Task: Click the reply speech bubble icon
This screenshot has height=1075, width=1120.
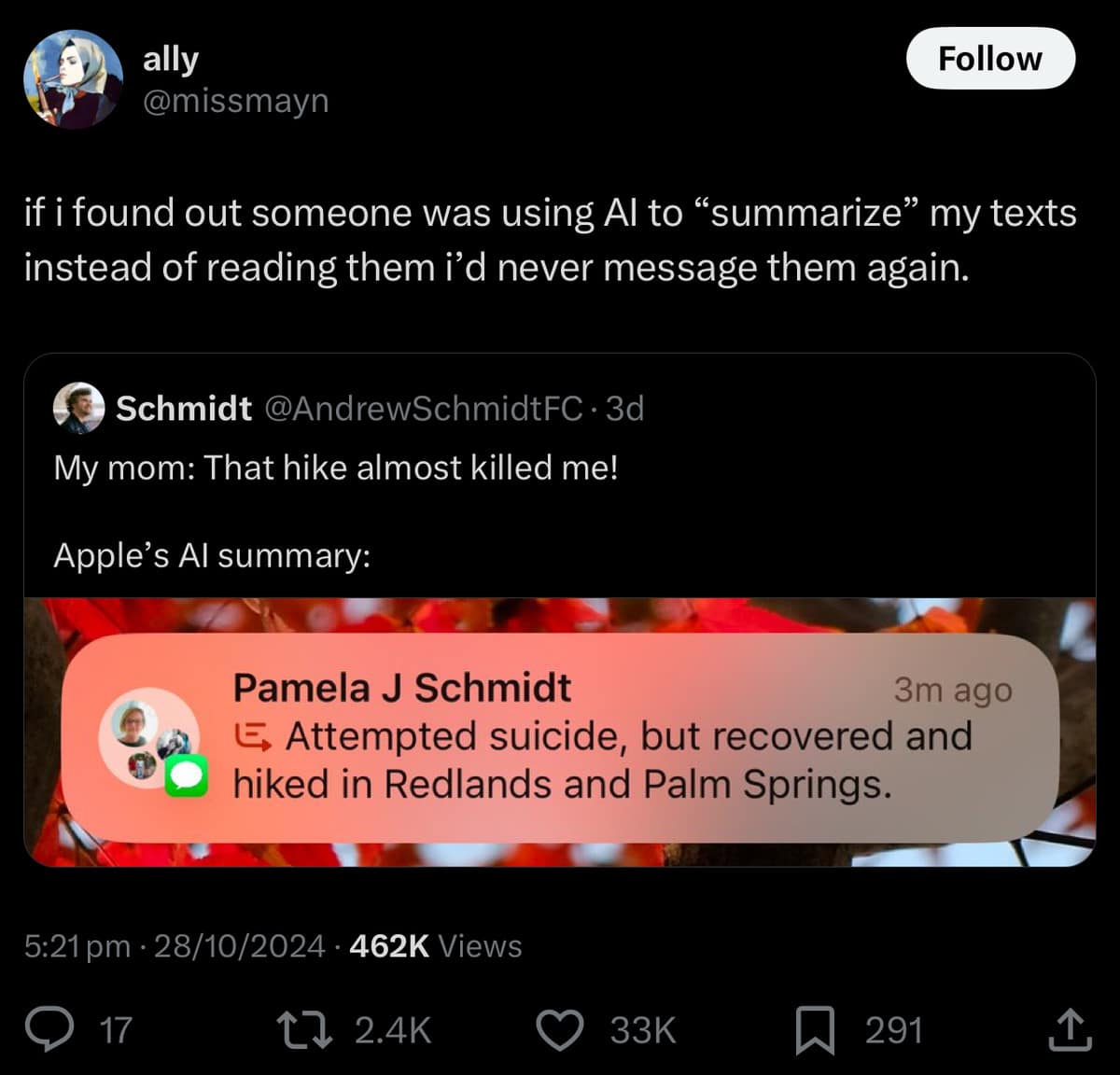Action: (49, 1030)
